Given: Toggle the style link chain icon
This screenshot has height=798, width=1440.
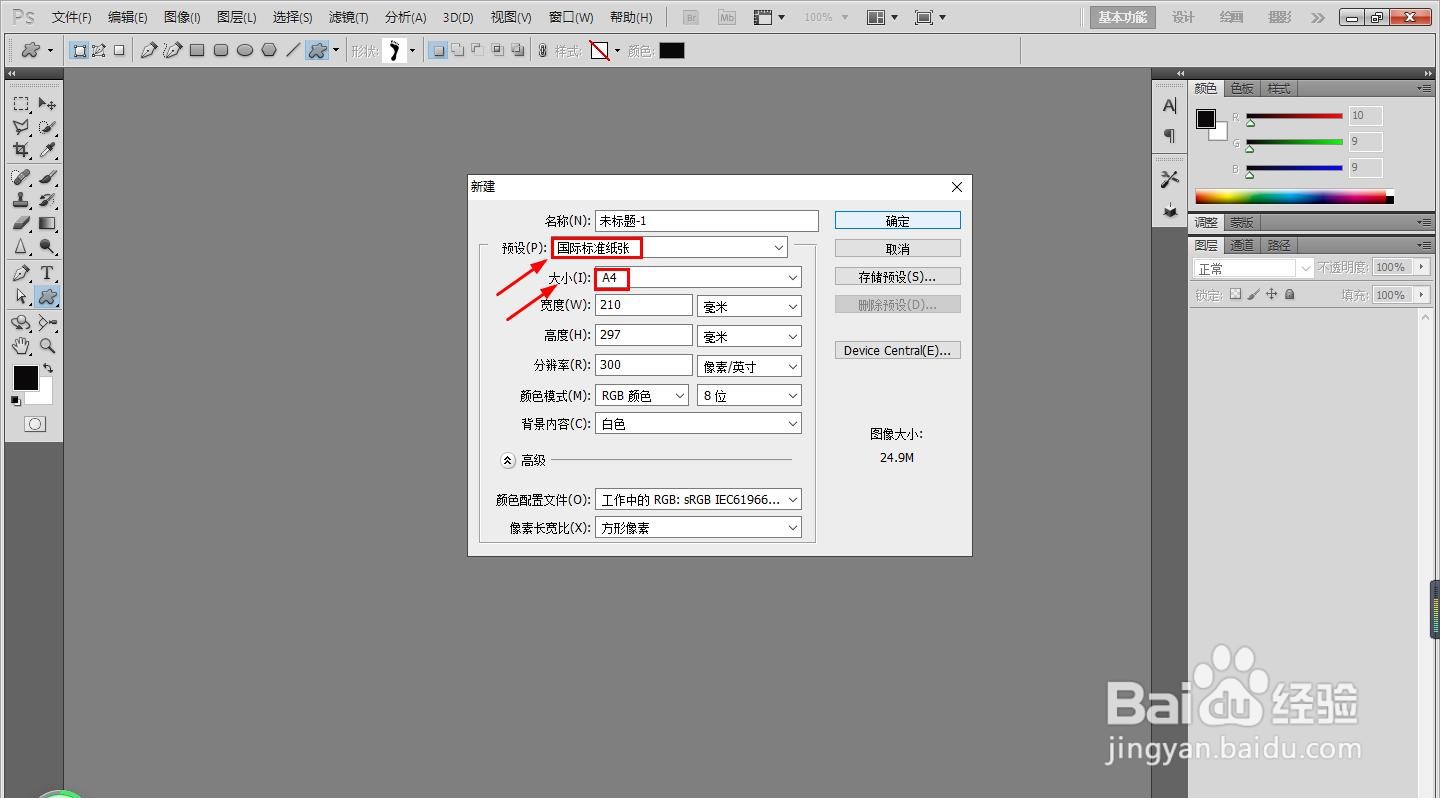Looking at the screenshot, I should [x=542, y=50].
